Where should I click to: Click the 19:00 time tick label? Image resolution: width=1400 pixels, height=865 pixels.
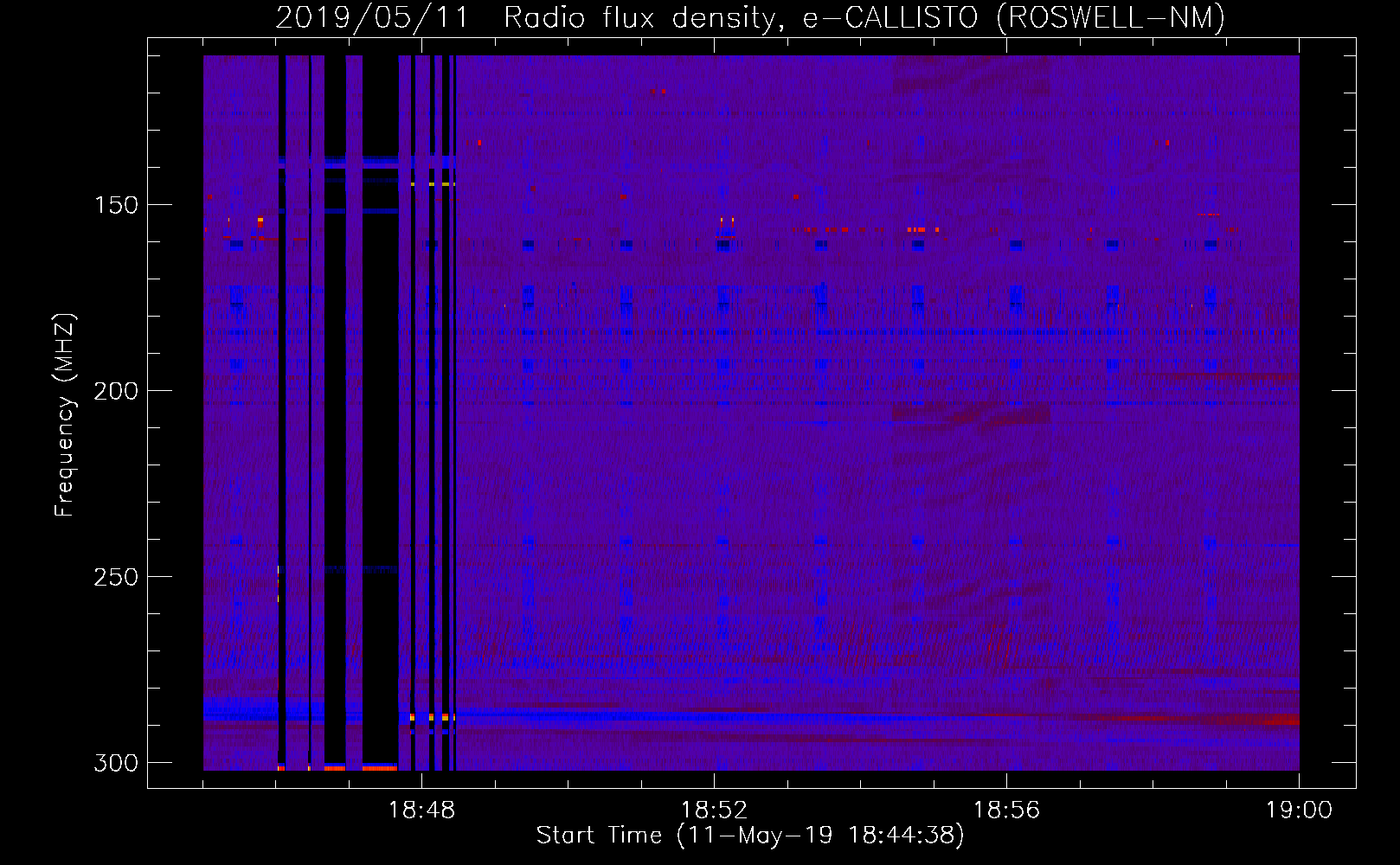click(1299, 811)
